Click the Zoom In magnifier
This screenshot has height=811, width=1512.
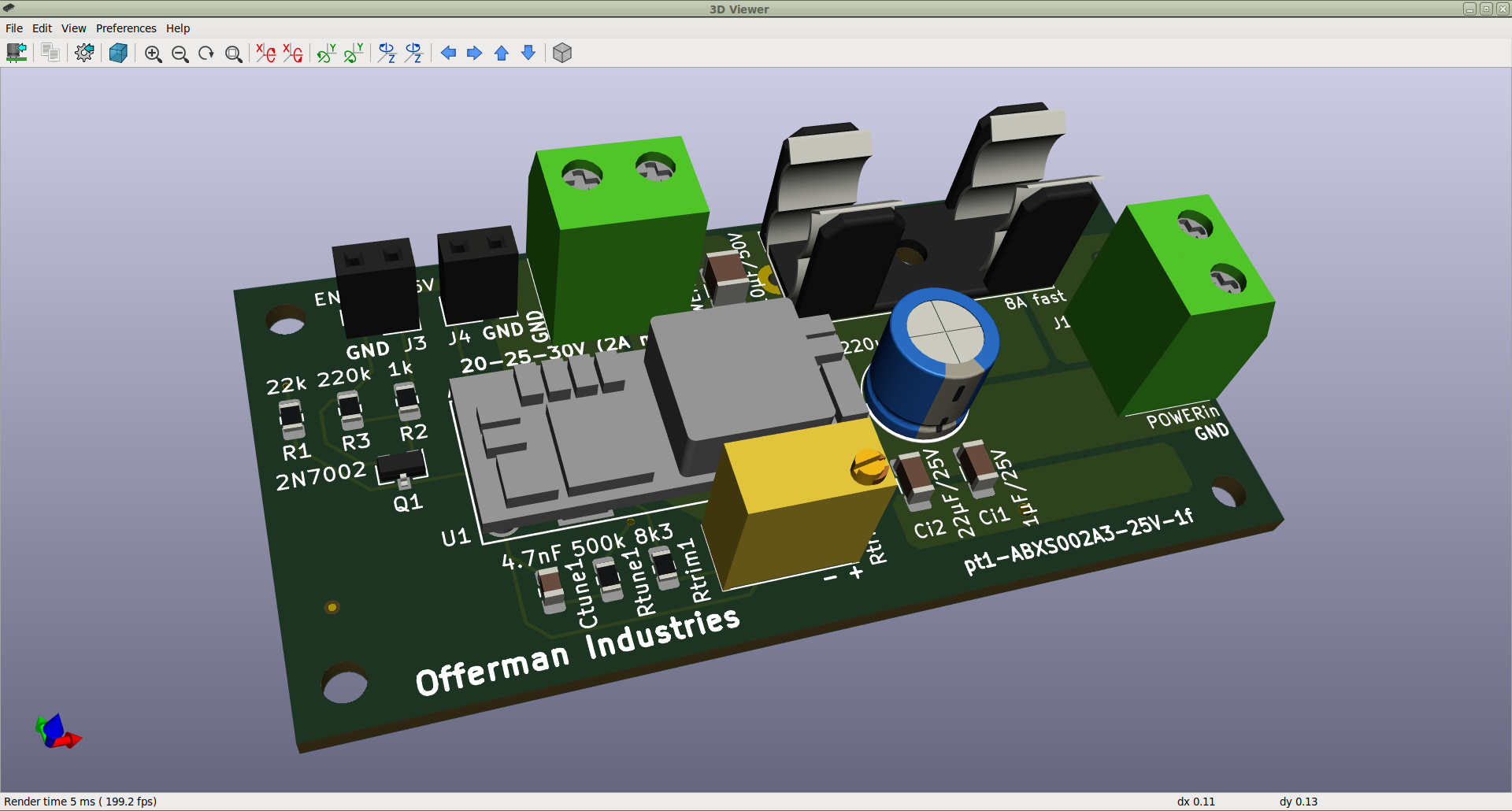(x=154, y=54)
